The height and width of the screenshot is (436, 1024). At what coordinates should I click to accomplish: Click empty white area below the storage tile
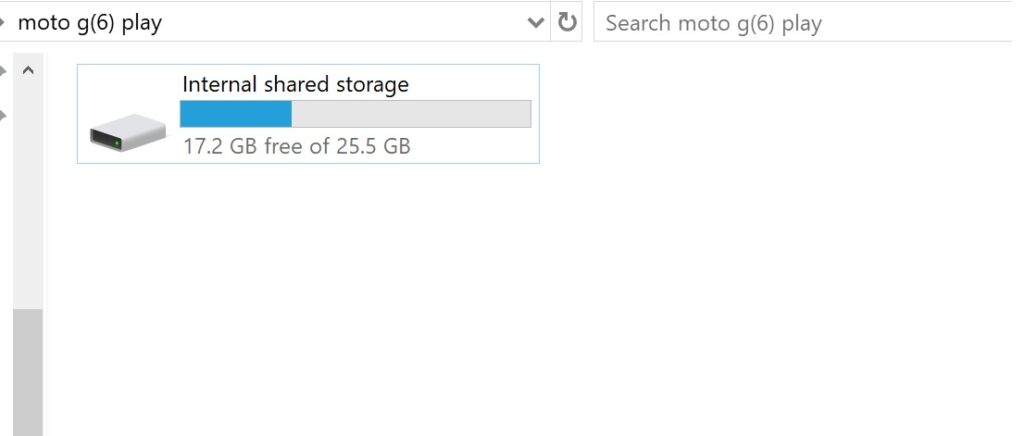tap(308, 294)
